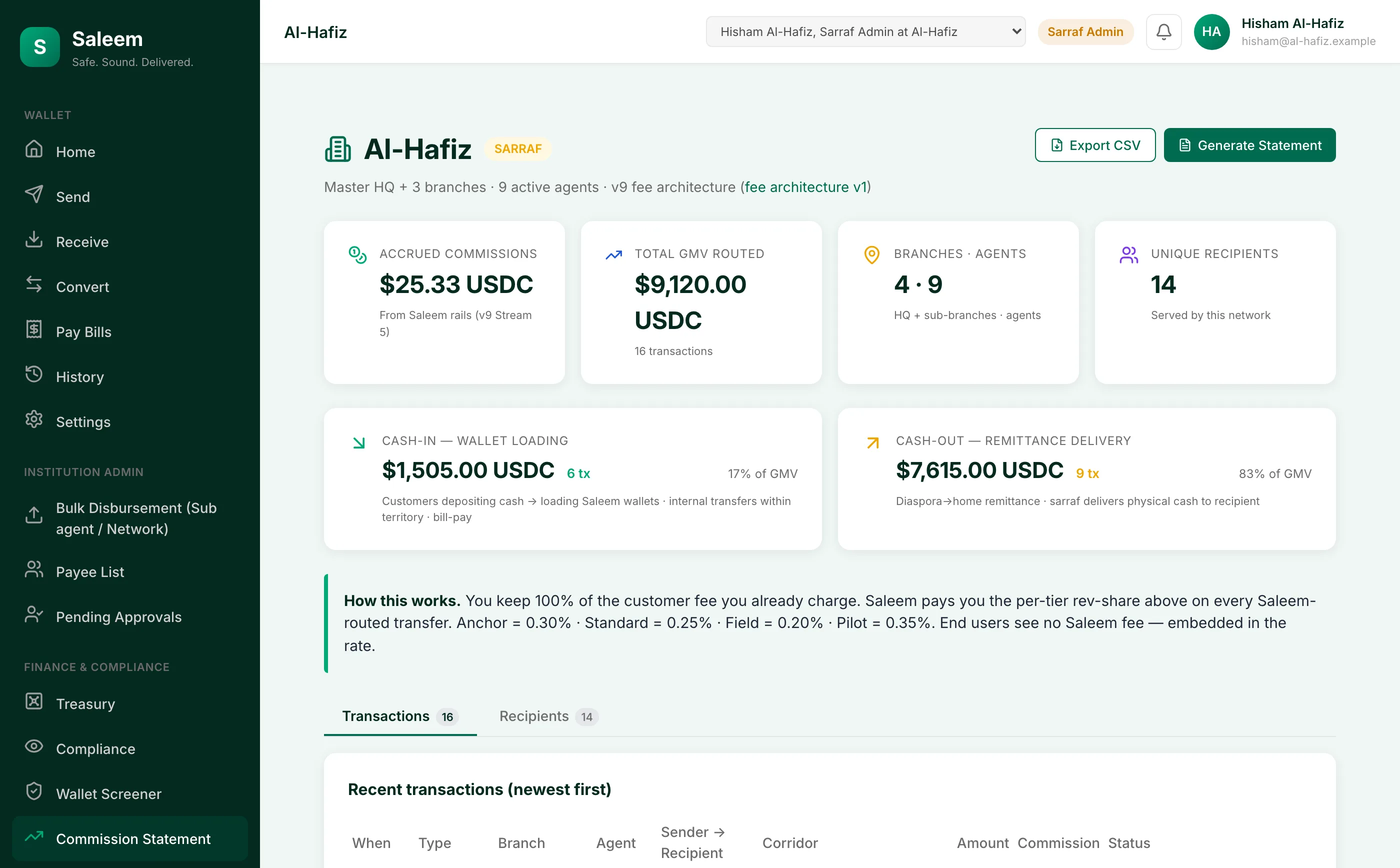Open Pending Approvals in the sidebar
Screen dimensions: 1400x868
click(x=129, y=616)
